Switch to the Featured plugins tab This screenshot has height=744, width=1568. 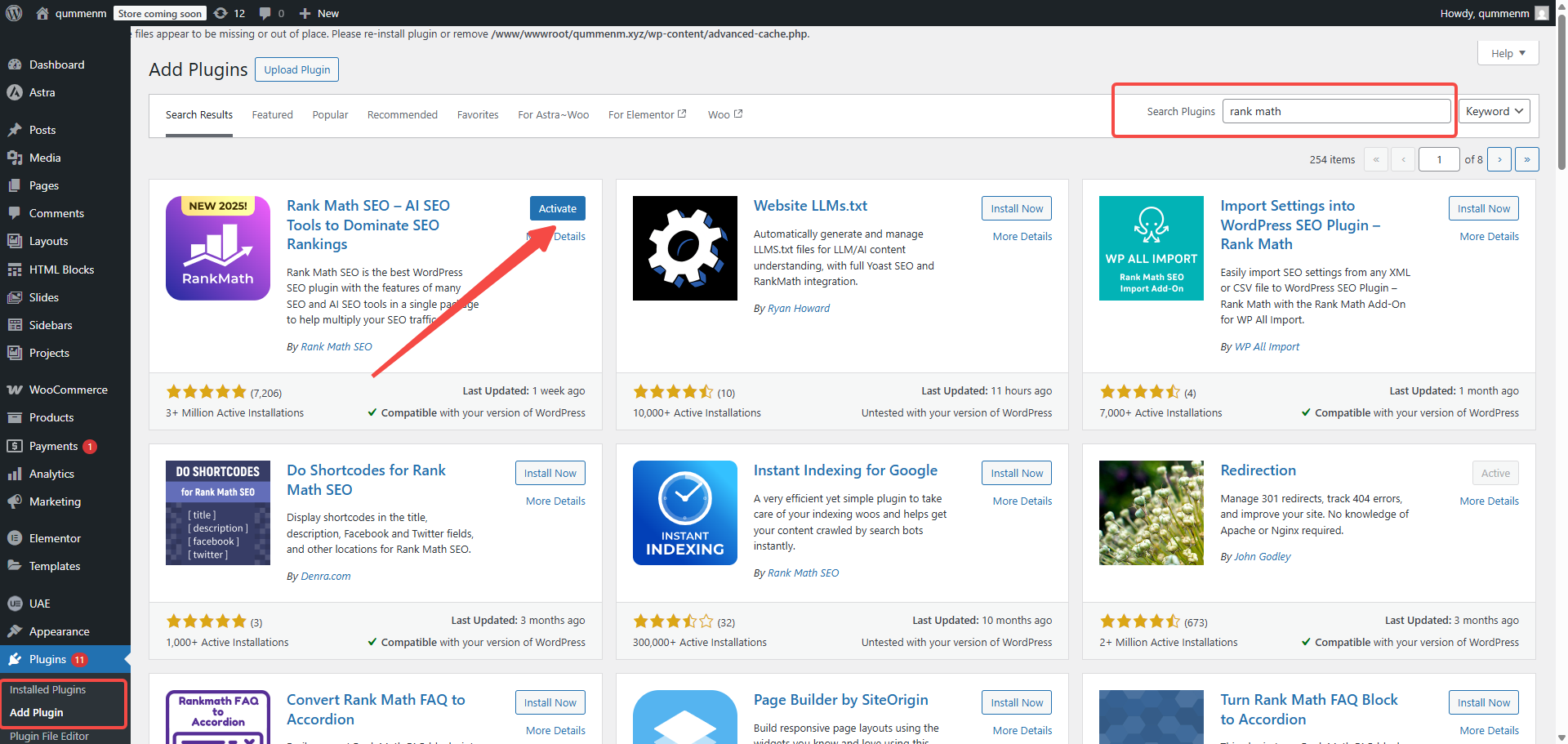tap(272, 114)
